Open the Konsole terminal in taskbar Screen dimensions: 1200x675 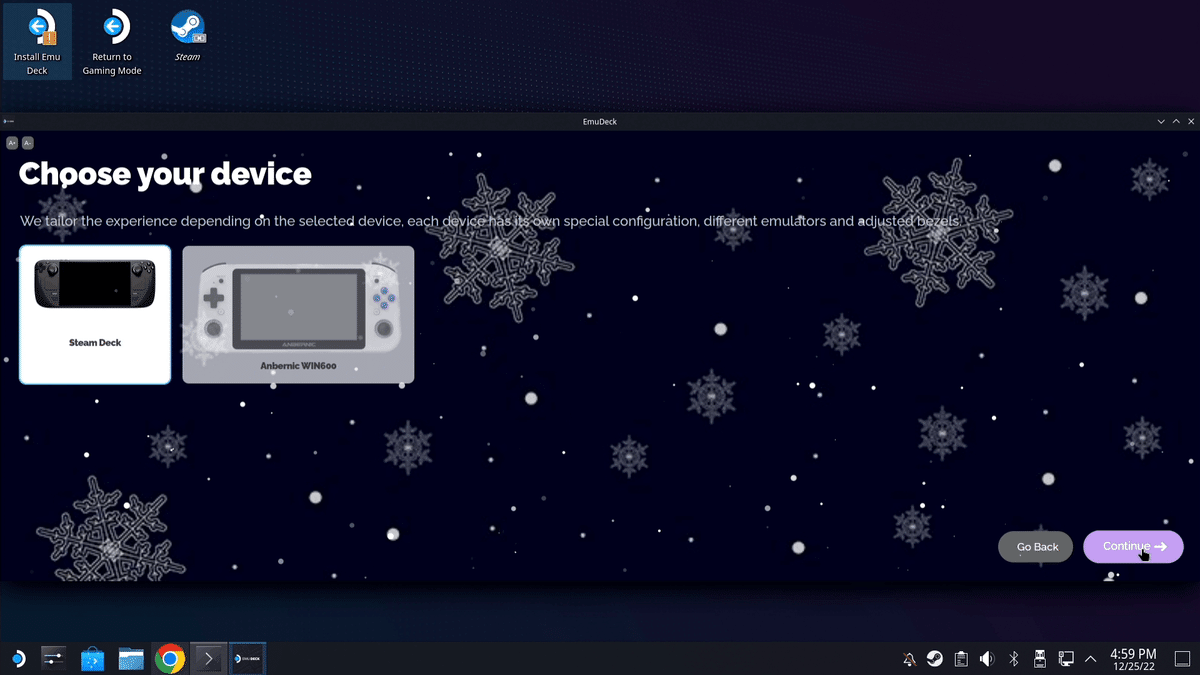tap(208, 658)
